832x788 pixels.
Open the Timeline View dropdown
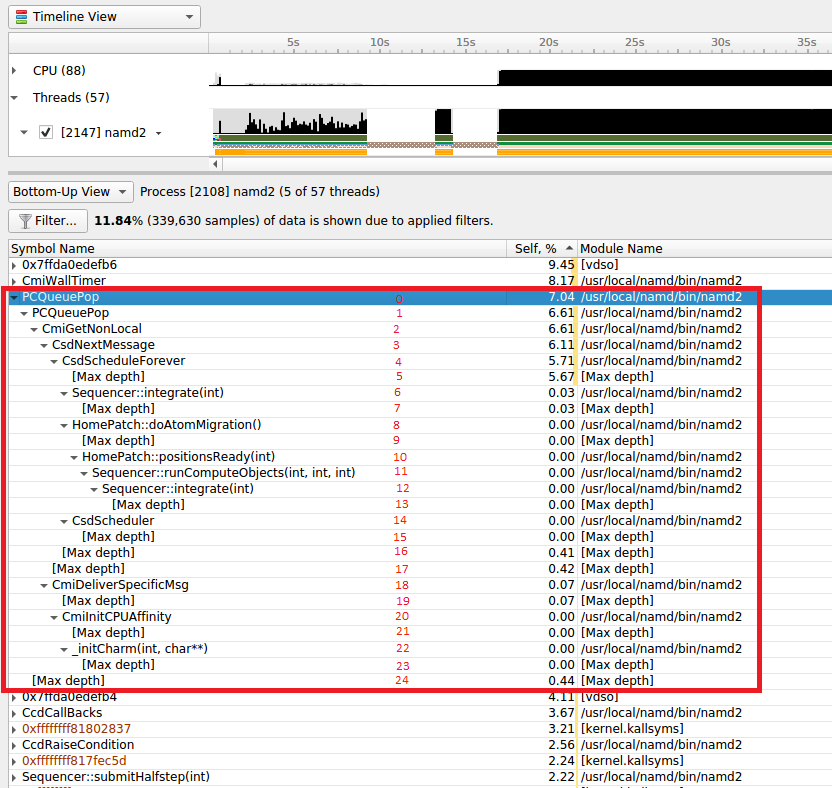point(104,17)
